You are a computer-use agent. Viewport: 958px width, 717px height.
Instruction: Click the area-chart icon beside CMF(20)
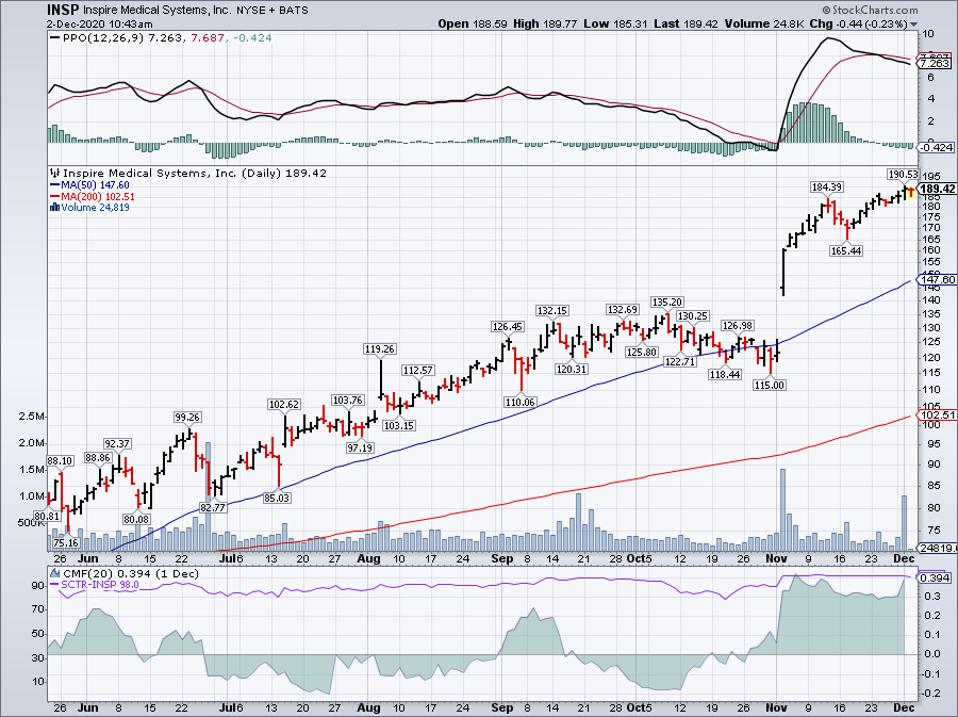click(x=55, y=573)
